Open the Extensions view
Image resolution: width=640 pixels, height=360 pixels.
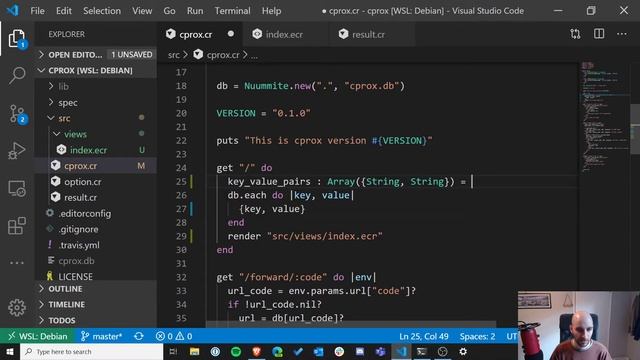coord(17,226)
